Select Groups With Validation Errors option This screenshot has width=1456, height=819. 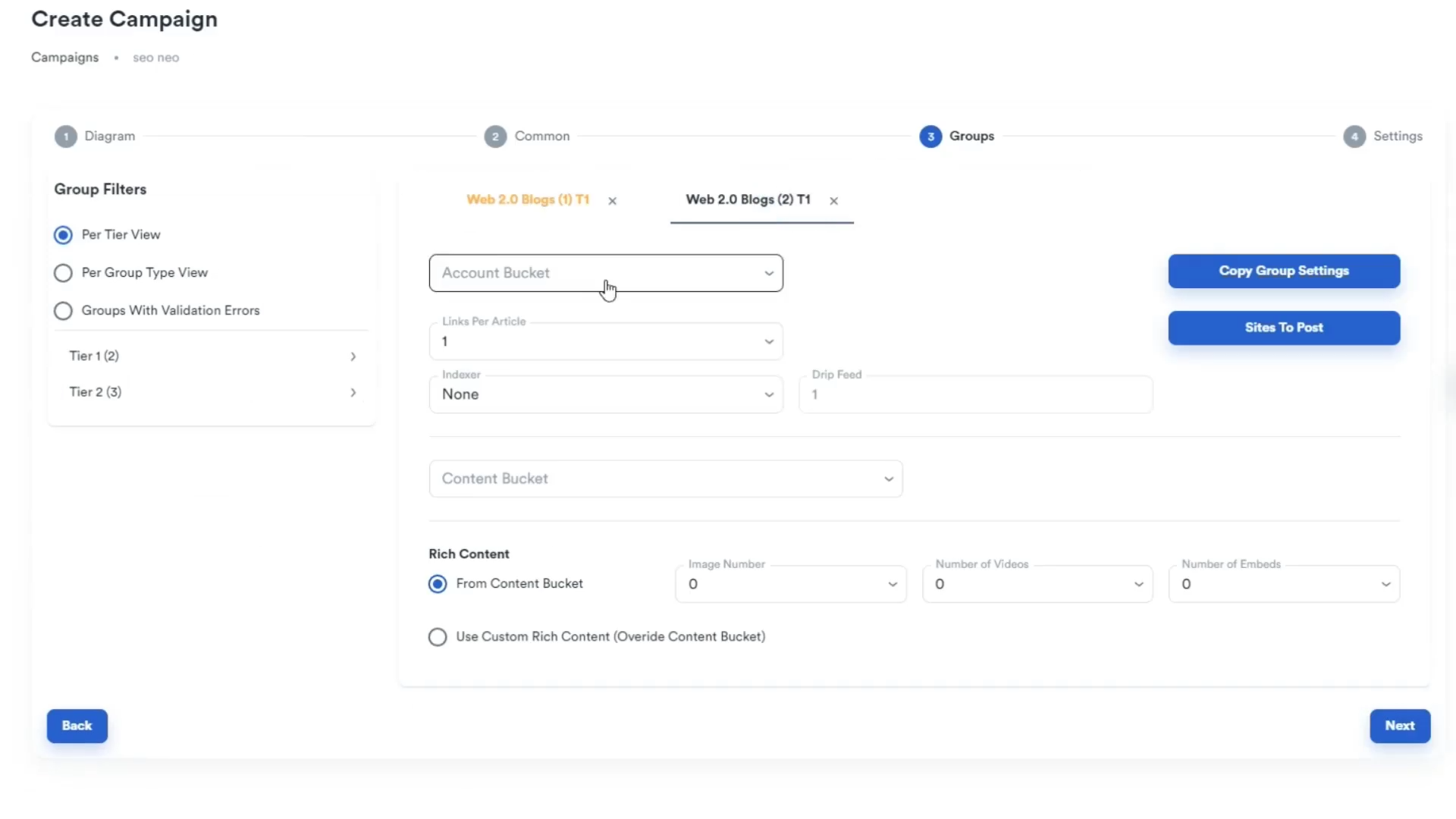click(x=63, y=311)
